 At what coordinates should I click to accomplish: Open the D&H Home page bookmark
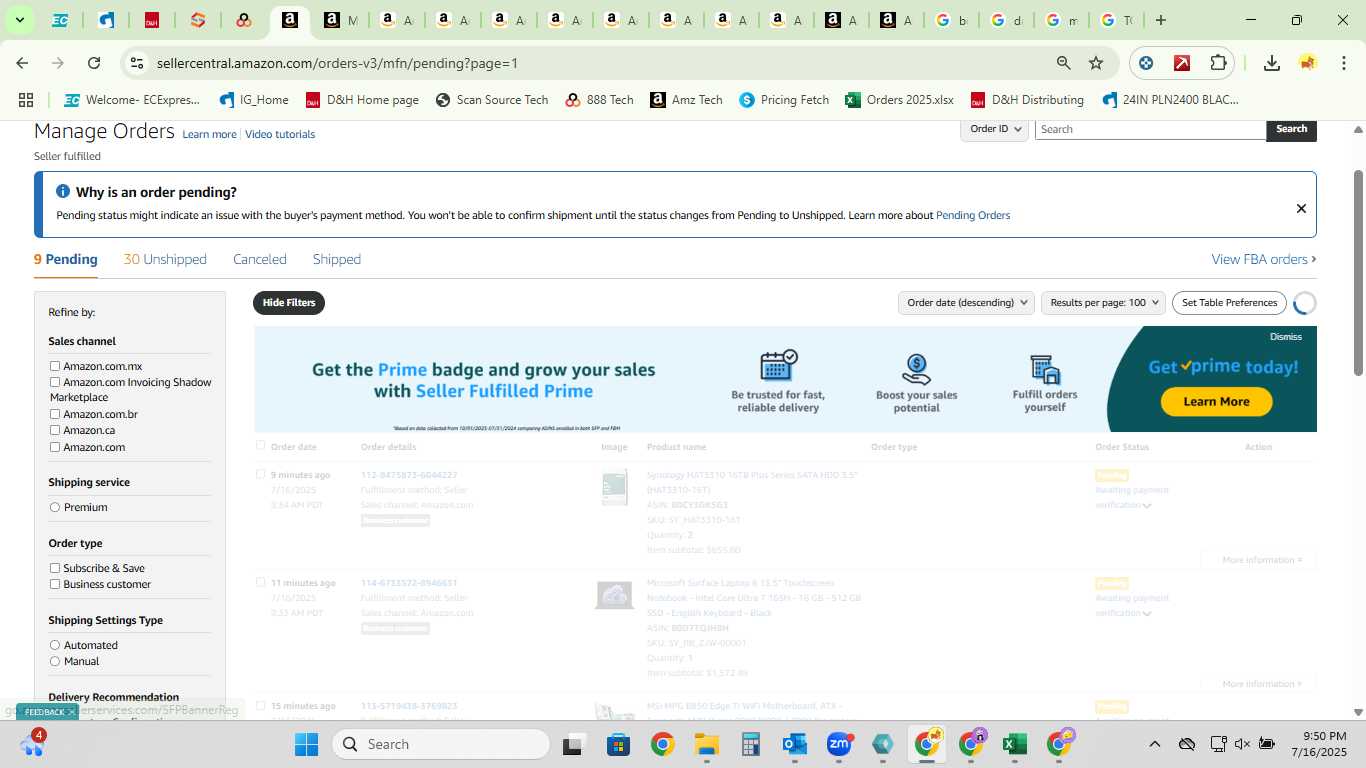362,100
